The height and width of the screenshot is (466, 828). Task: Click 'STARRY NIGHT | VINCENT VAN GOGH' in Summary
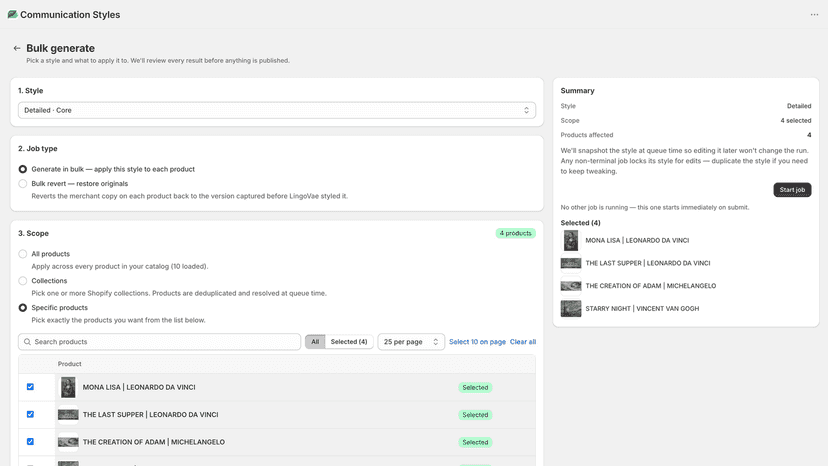point(642,309)
